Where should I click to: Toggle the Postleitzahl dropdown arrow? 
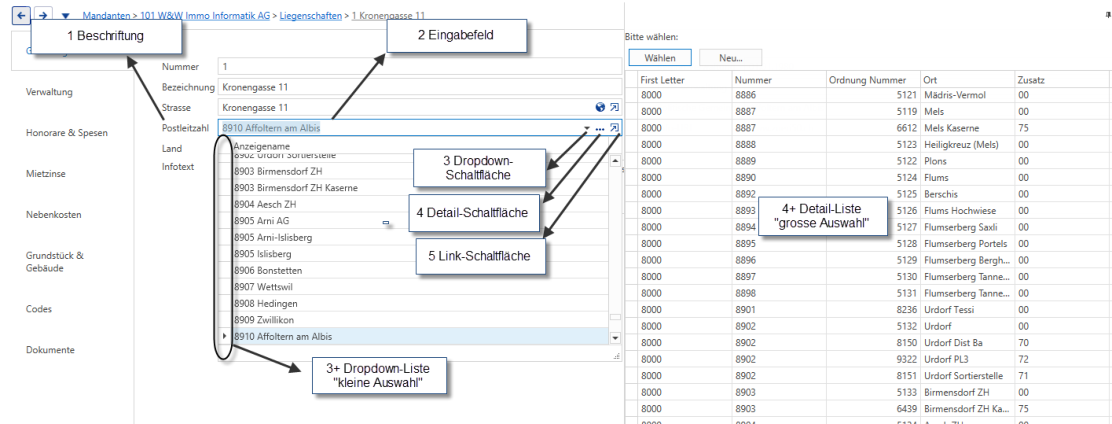[586, 128]
